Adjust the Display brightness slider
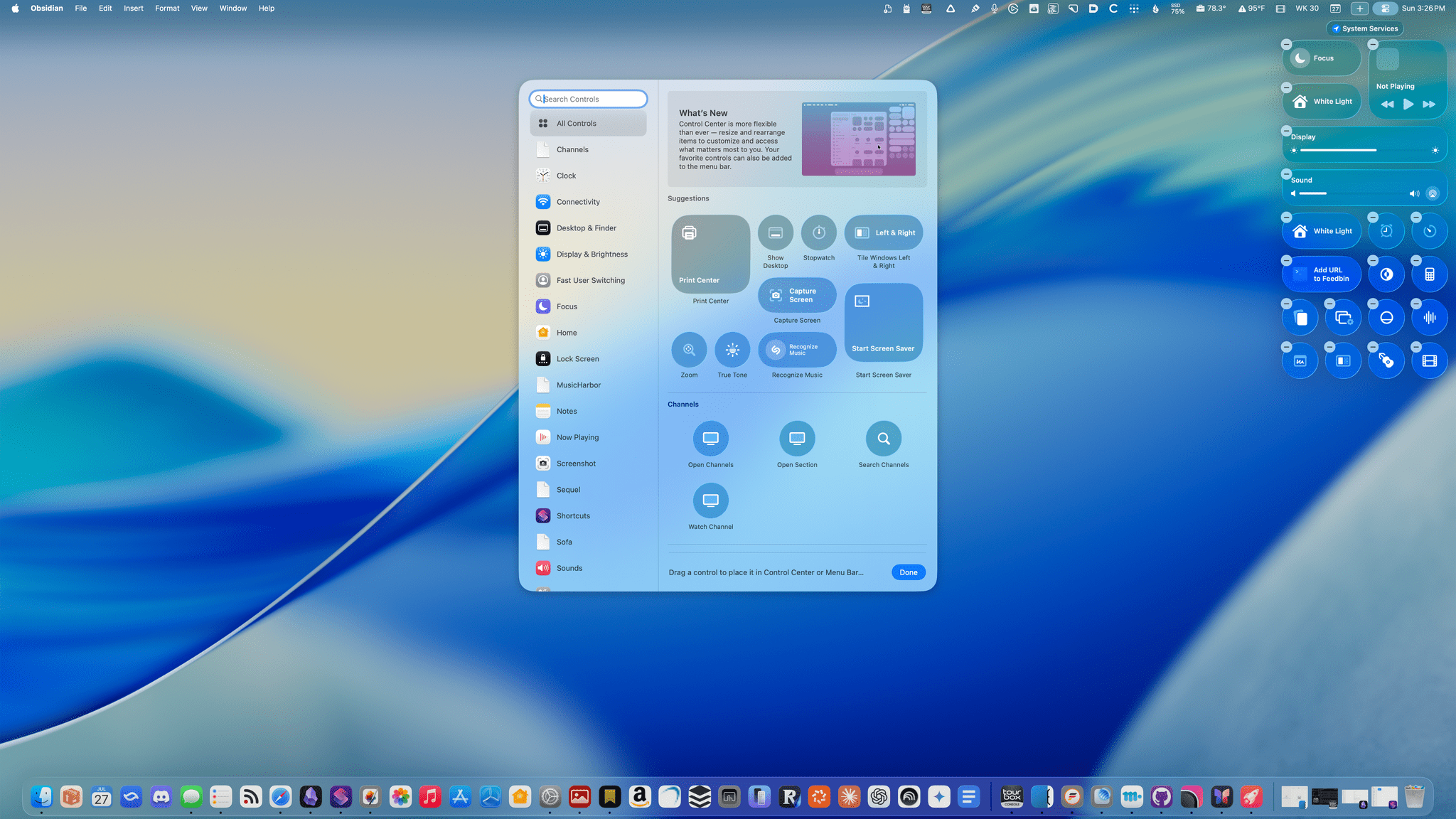Viewport: 1456px width, 819px height. [1364, 151]
